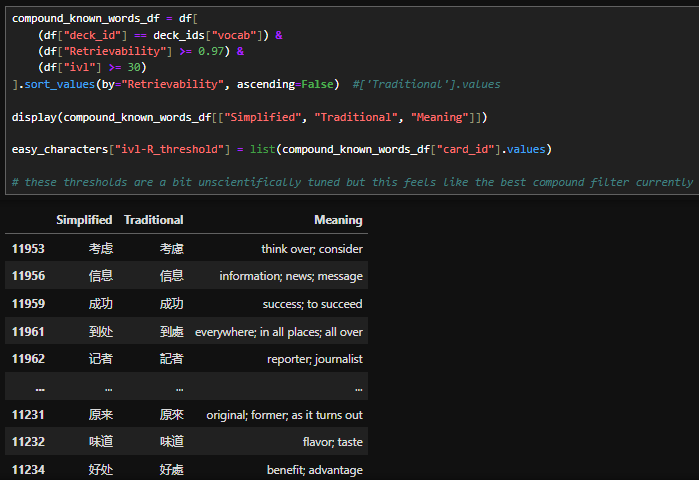Select the "benefit; advantage" meaning cell
The image size is (699, 480).
point(314,470)
